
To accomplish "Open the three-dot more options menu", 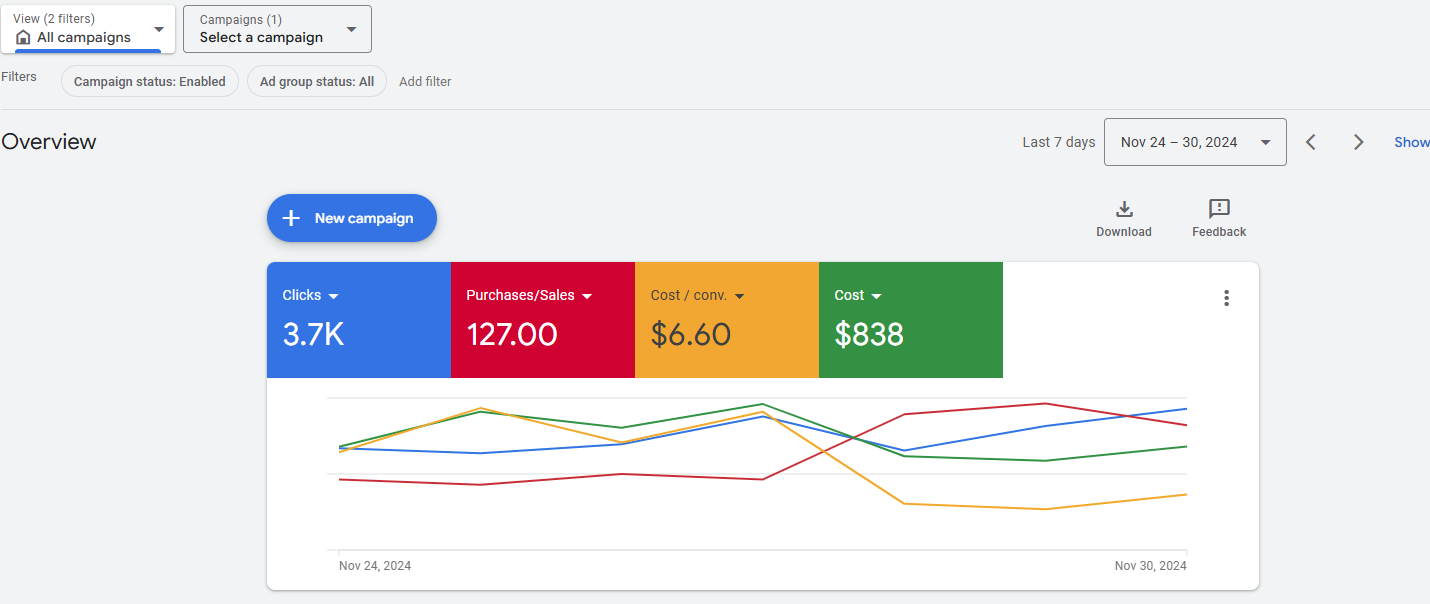I will click(1226, 298).
